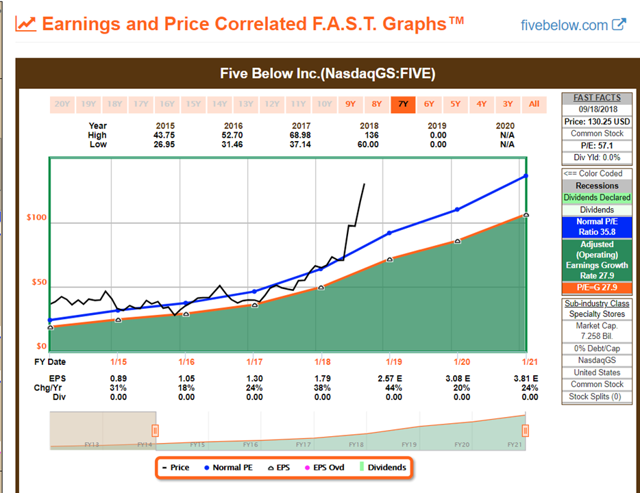
Task: Select the 18Y time range tab
Action: tap(115, 104)
